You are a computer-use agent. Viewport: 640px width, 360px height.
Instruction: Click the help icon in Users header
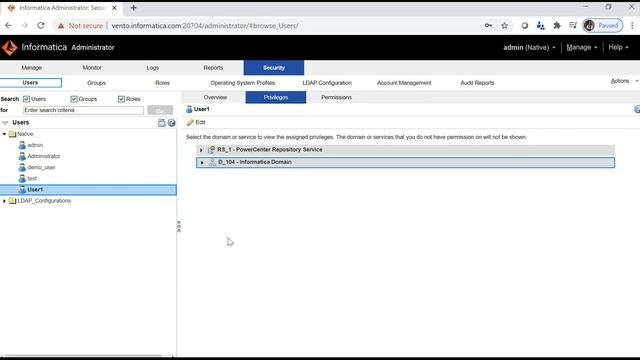point(171,122)
